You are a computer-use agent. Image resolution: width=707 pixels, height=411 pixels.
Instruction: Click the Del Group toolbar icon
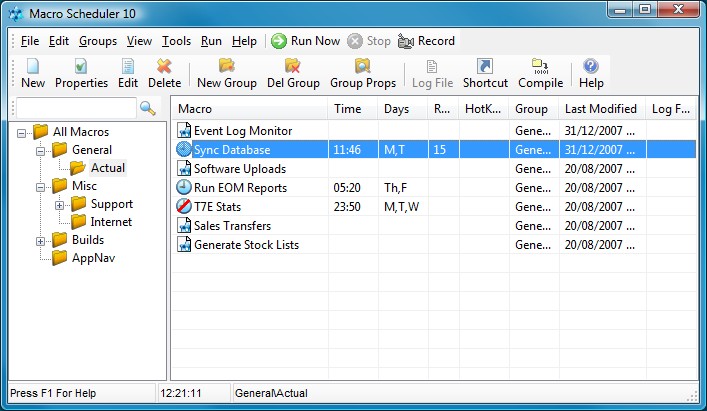293,66
